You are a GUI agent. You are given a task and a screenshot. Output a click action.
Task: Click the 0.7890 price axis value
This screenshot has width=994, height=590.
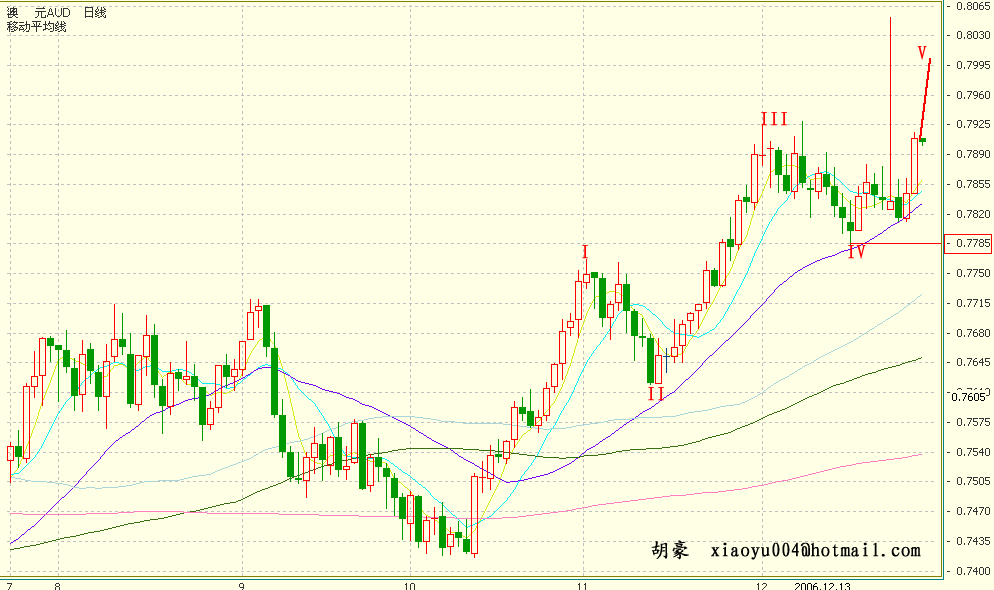pos(973,154)
